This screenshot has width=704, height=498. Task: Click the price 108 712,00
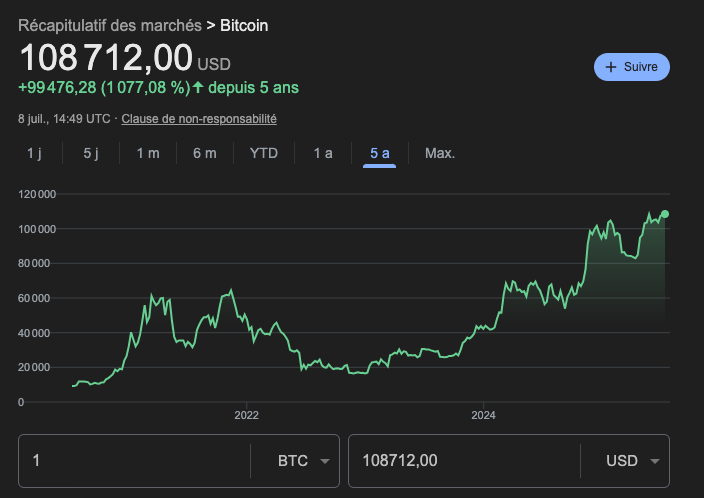tap(106, 57)
